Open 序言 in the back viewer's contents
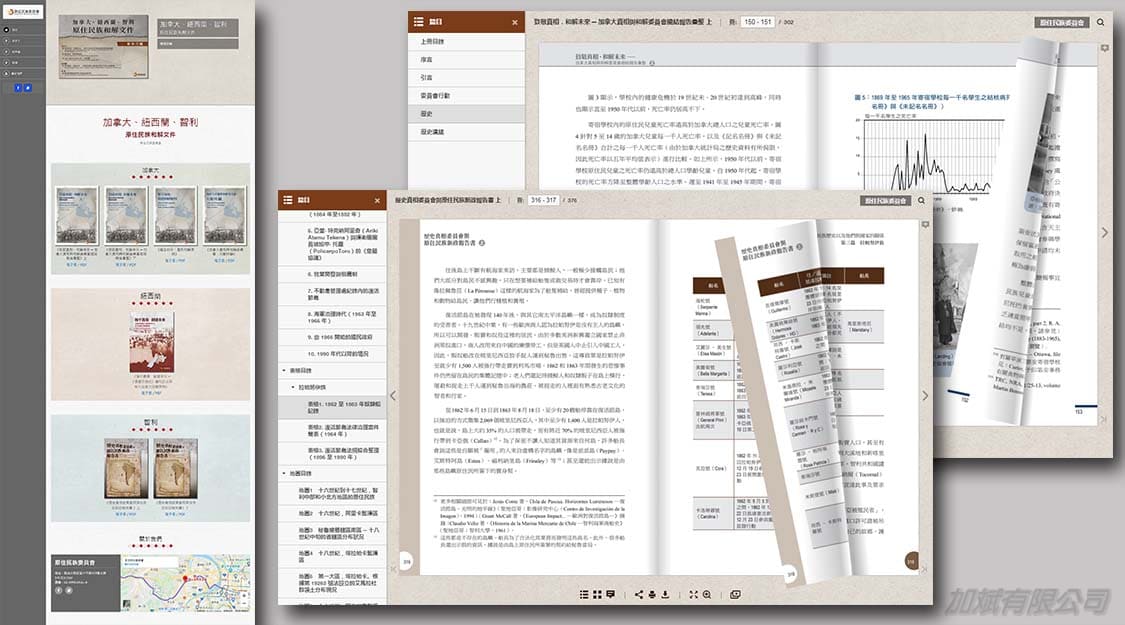The width and height of the screenshot is (1125, 625). point(467,60)
